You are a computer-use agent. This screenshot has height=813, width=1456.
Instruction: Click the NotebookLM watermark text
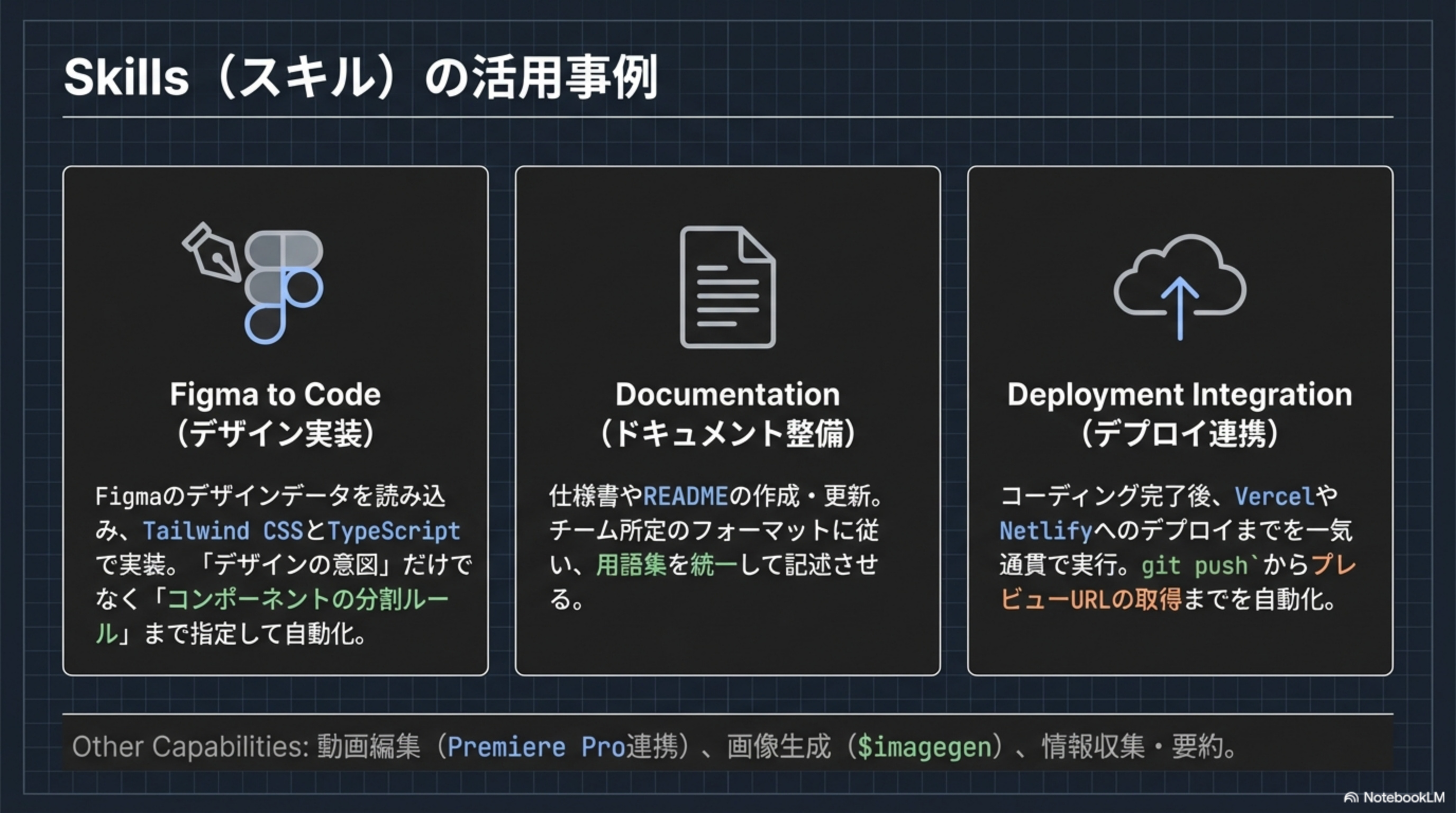pyautogui.click(x=1404, y=798)
